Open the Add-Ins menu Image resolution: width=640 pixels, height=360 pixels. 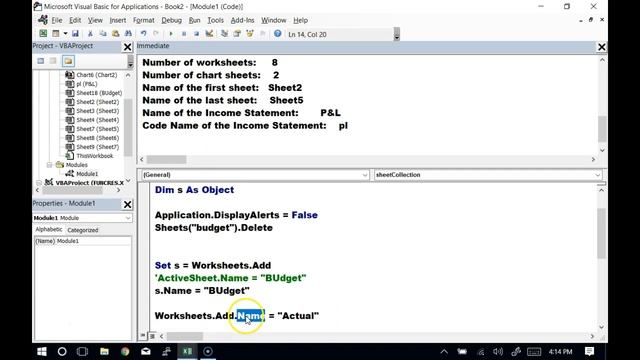(242, 20)
